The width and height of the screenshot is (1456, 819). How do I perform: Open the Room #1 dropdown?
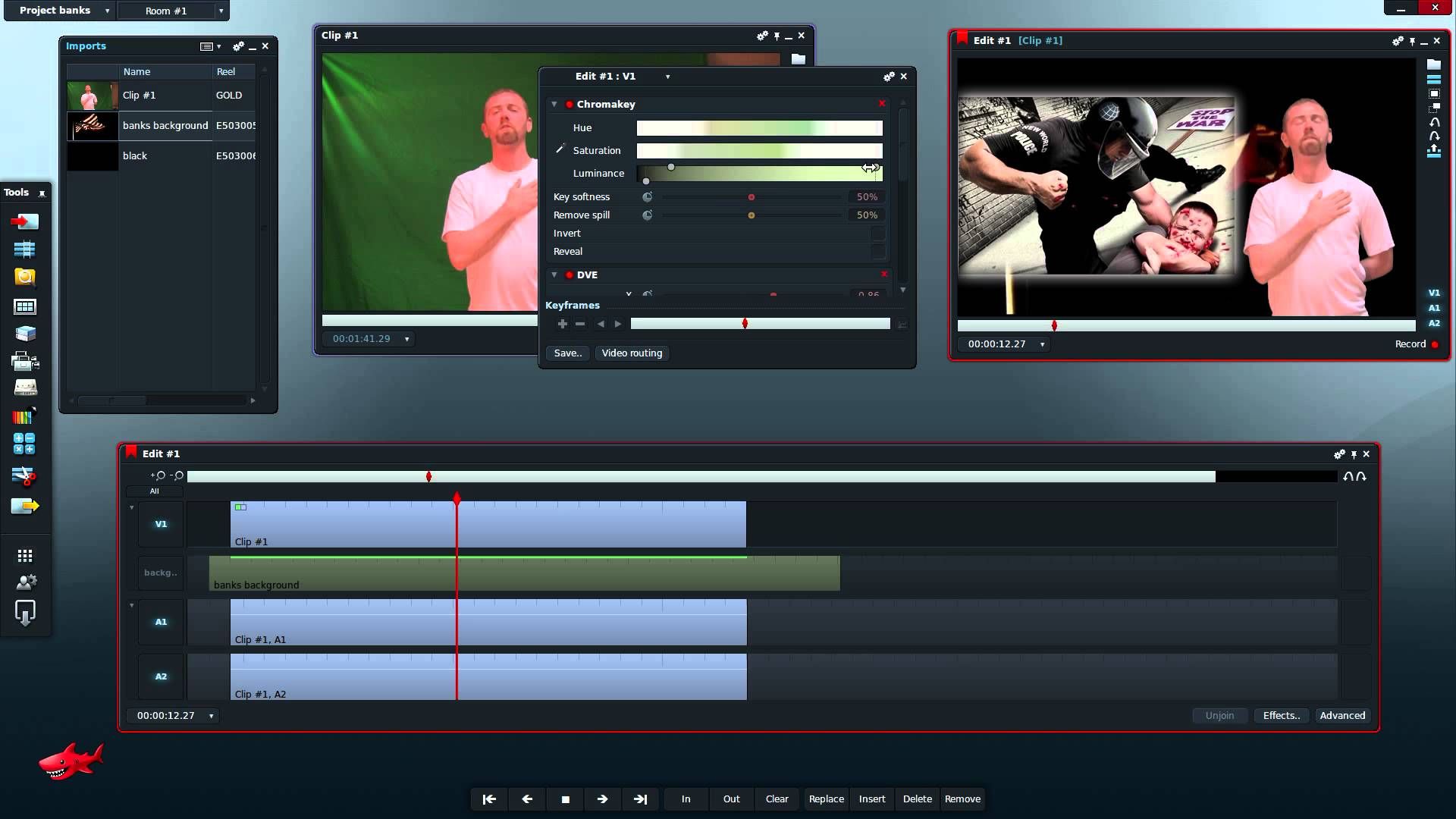pos(221,11)
